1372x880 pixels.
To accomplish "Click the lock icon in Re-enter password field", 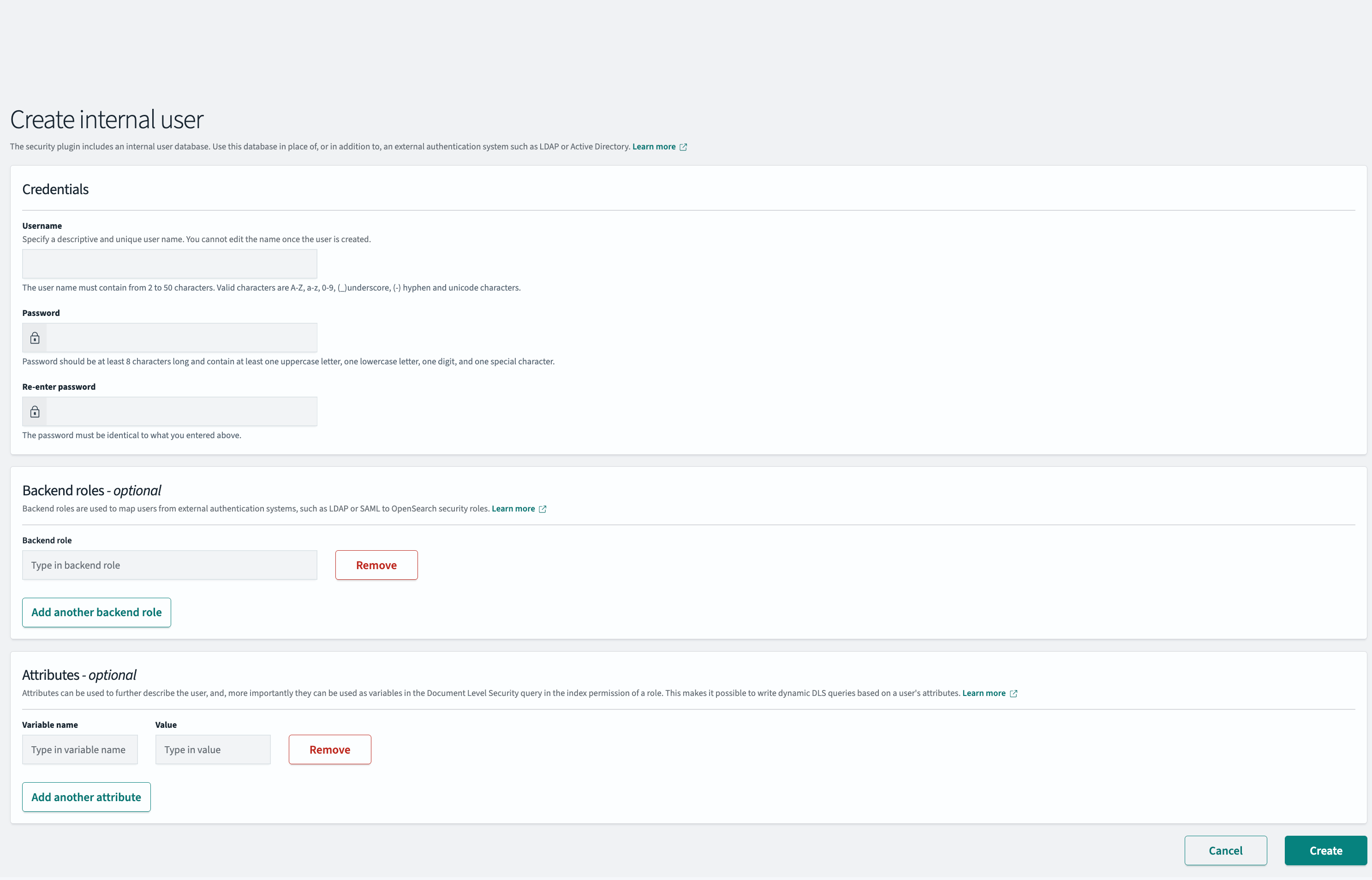I will pos(34,411).
